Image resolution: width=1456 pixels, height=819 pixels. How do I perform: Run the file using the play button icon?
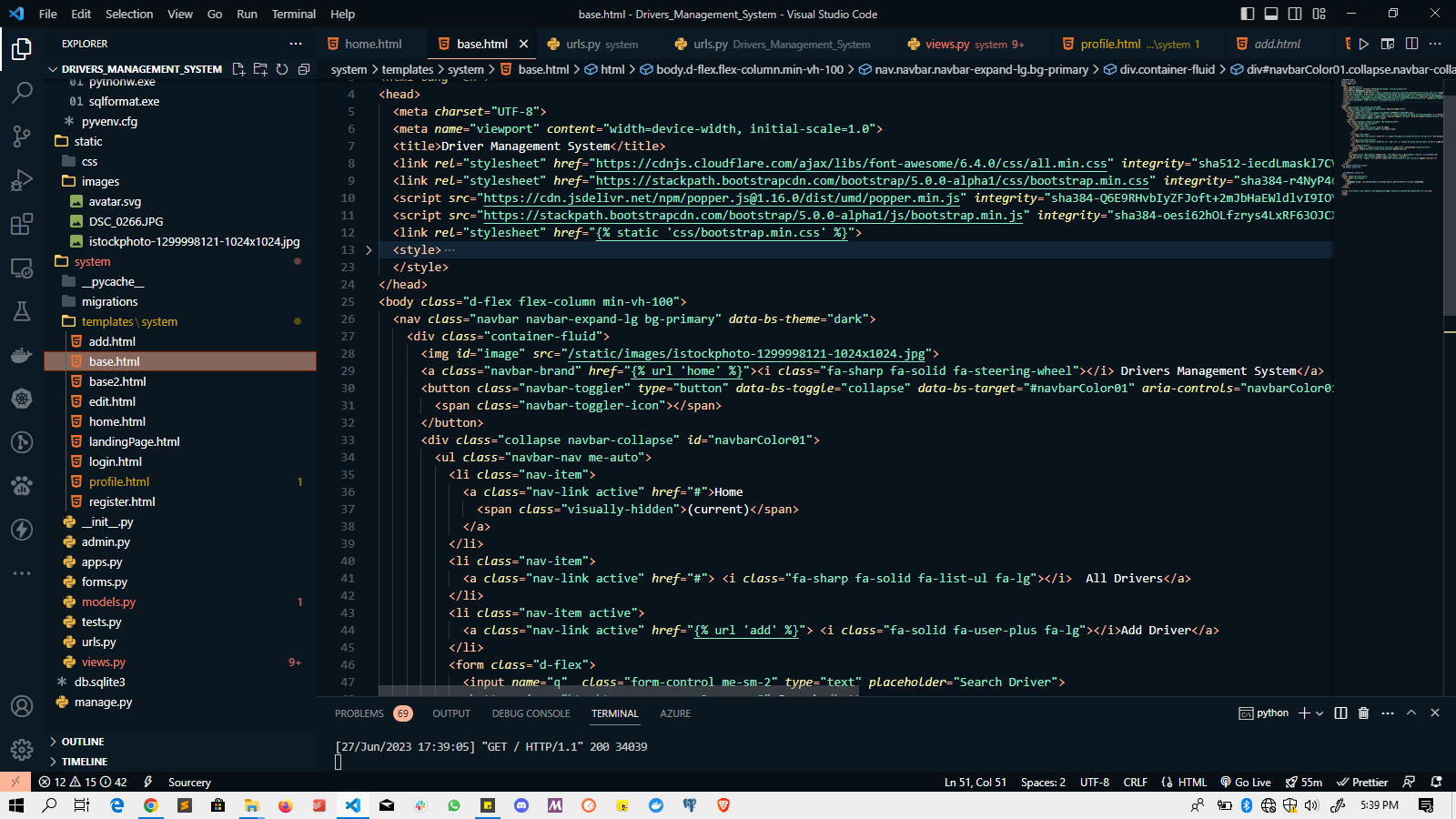(1364, 43)
